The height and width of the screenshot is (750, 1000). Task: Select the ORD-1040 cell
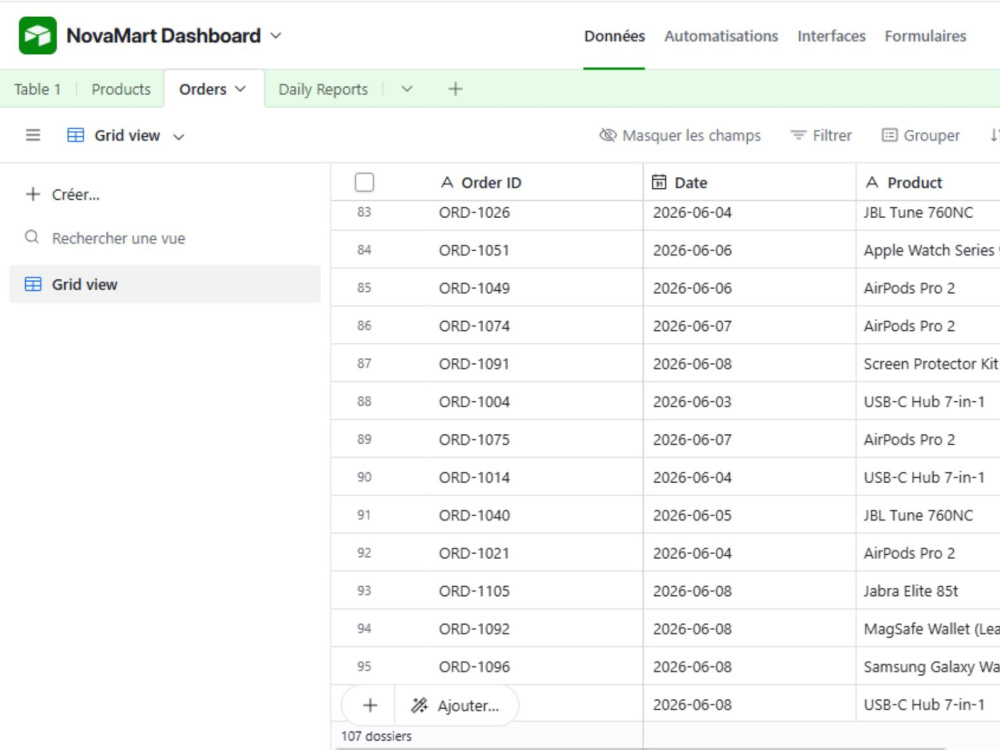point(537,515)
